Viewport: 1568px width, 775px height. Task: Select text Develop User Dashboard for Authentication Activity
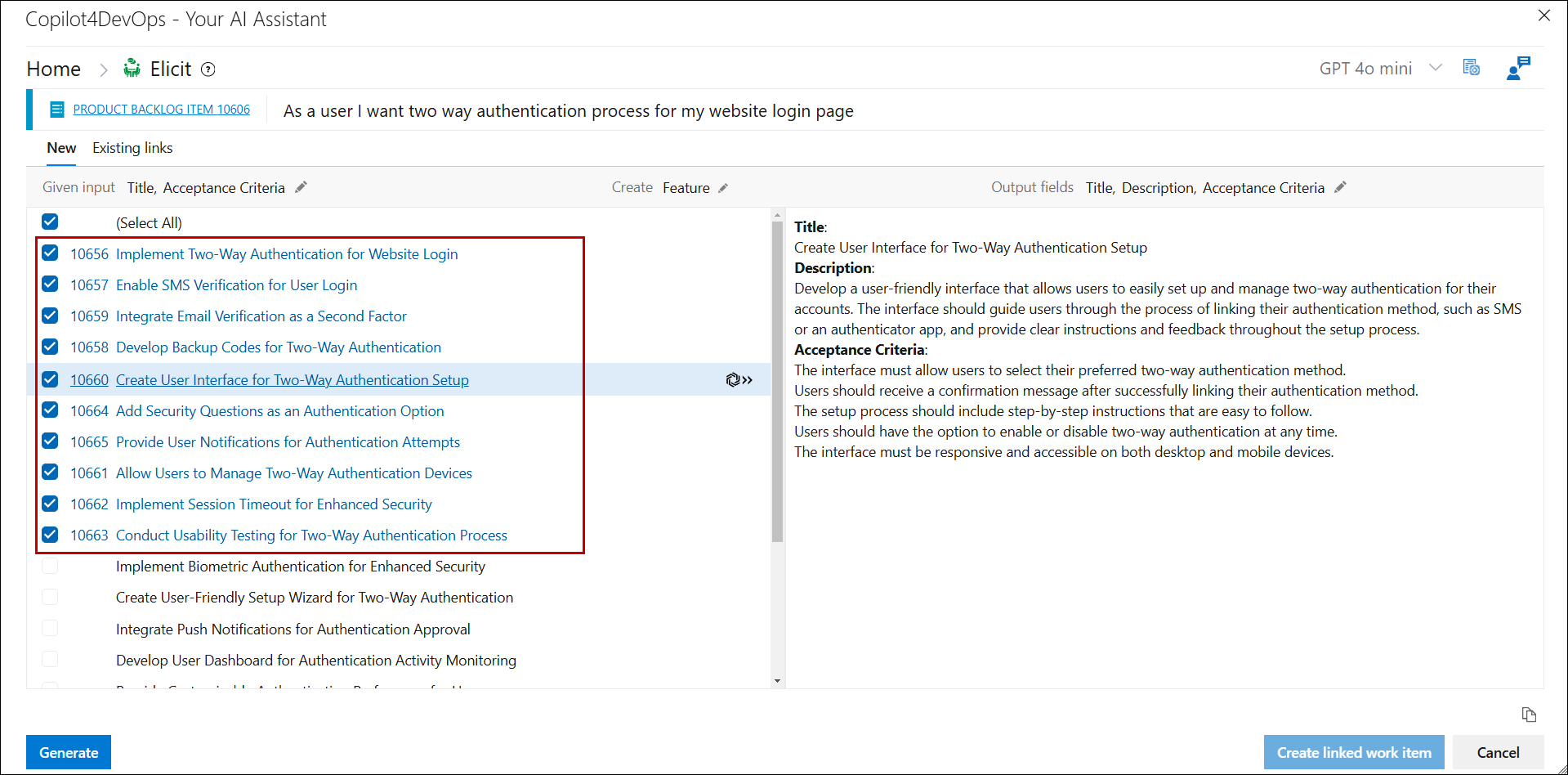coord(316,661)
